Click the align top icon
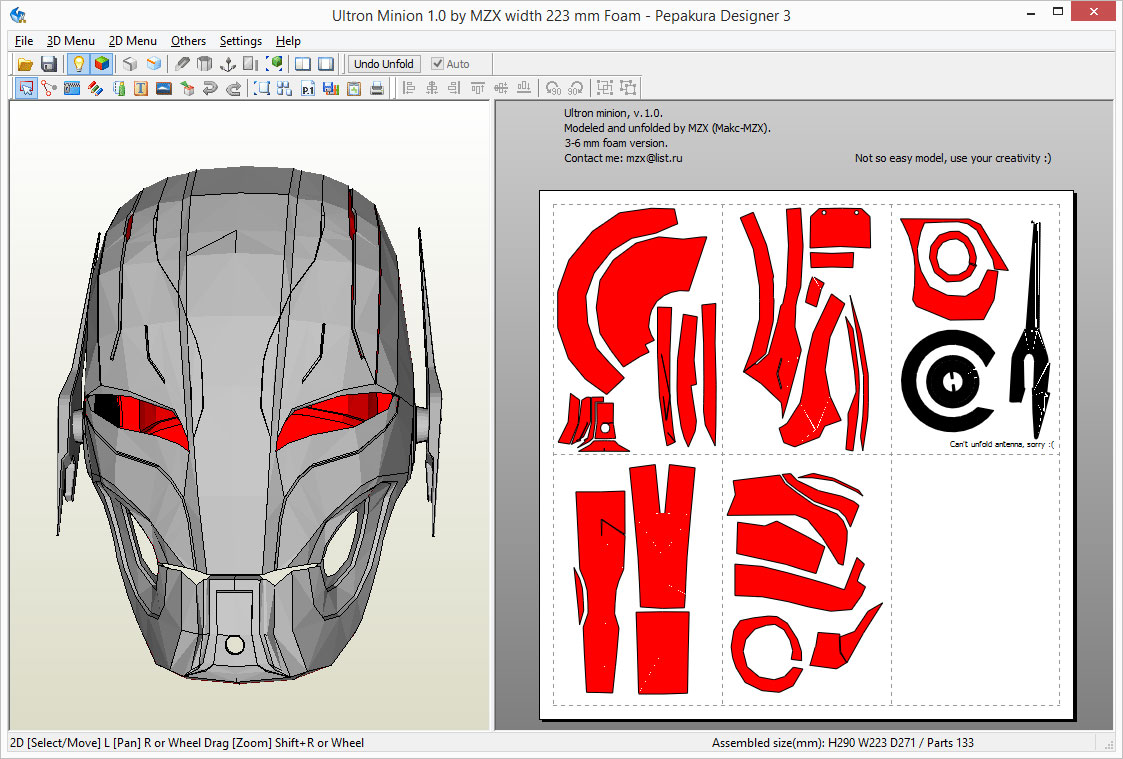 click(478, 88)
